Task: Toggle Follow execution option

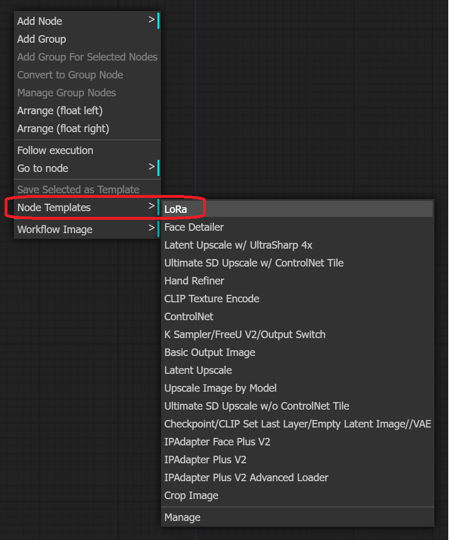Action: [87, 150]
